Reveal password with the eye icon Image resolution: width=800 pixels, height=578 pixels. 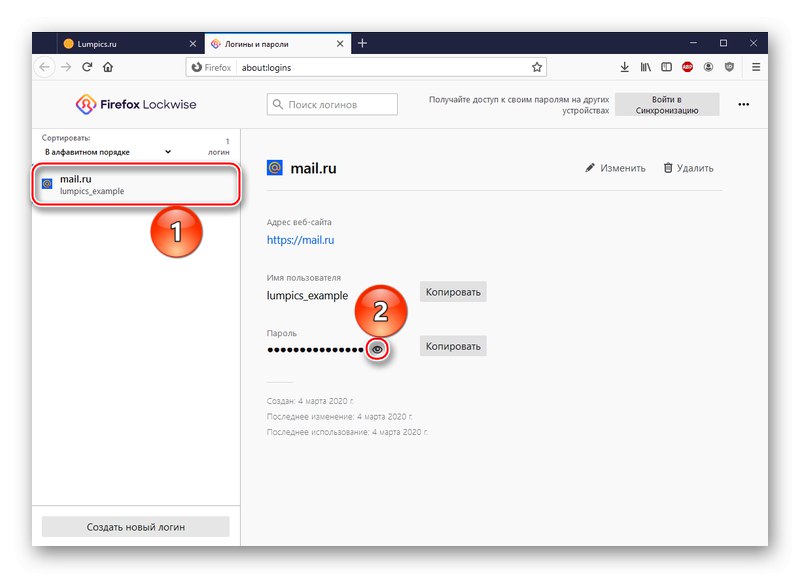pyautogui.click(x=377, y=349)
